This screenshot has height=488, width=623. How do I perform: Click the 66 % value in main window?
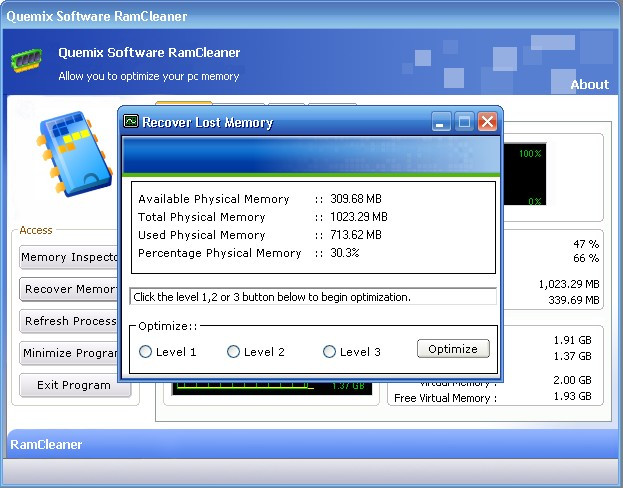pos(586,258)
